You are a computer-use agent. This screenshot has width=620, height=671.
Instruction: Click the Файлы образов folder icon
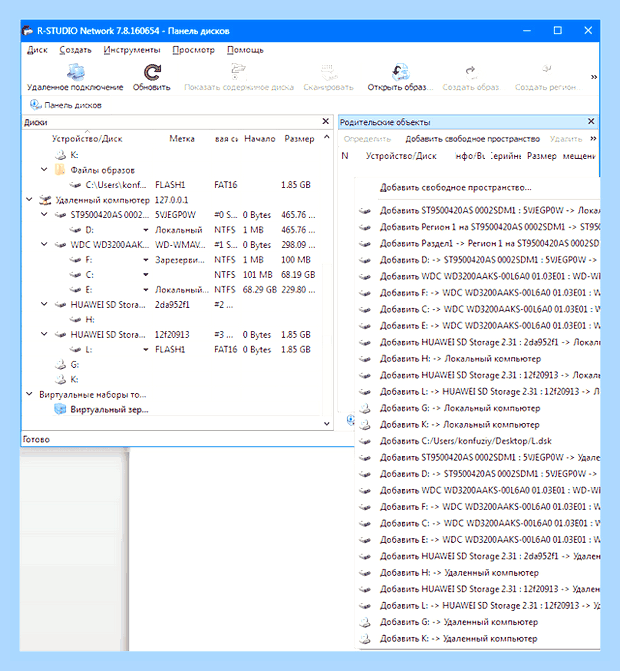pos(59,170)
